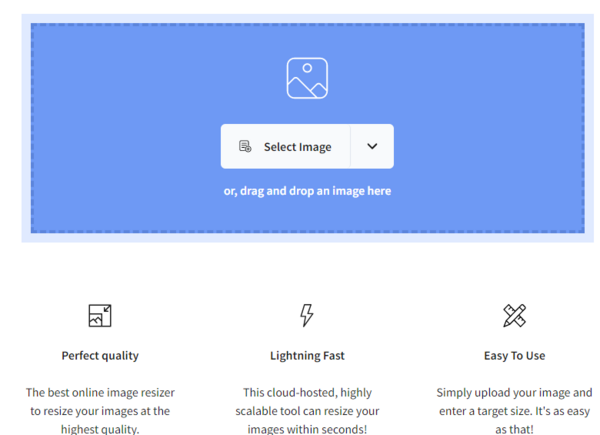Click the Easy To Use pencil-ruler icon
600x435 pixels.
point(514,316)
